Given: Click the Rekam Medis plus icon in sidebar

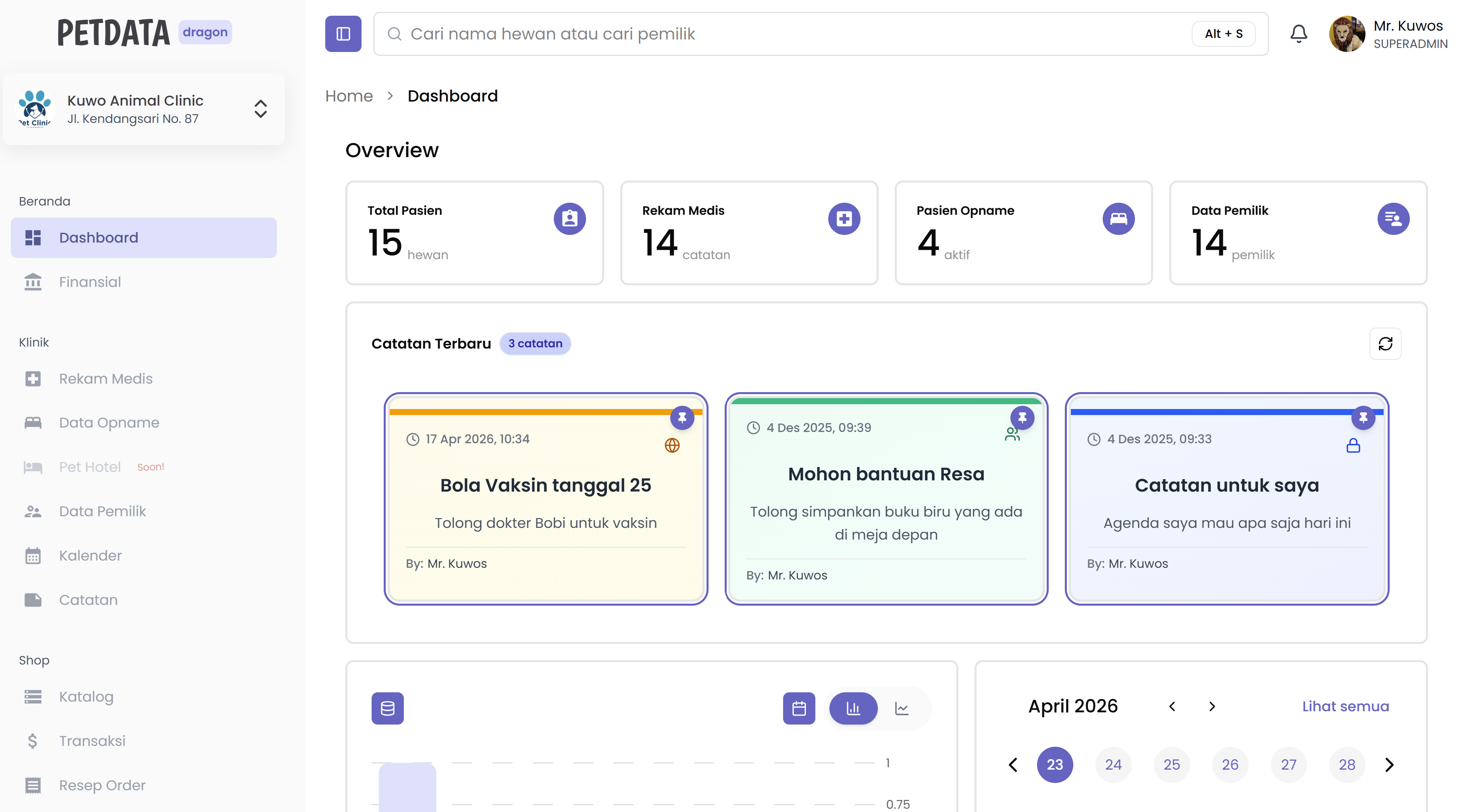Looking at the screenshot, I should 33,378.
